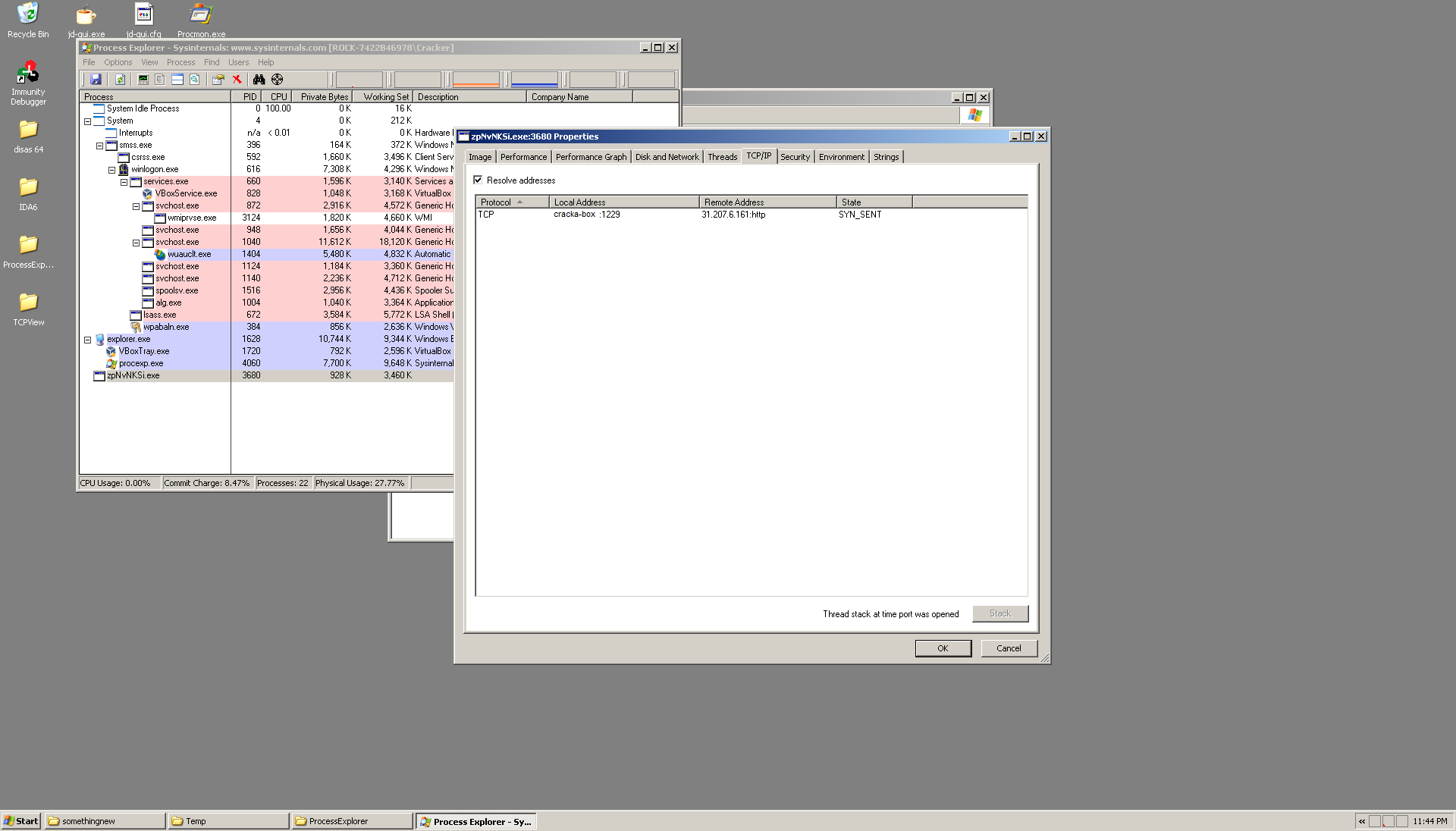Collapse the services.exe tree node
The height and width of the screenshot is (831, 1456).
pyautogui.click(x=124, y=182)
